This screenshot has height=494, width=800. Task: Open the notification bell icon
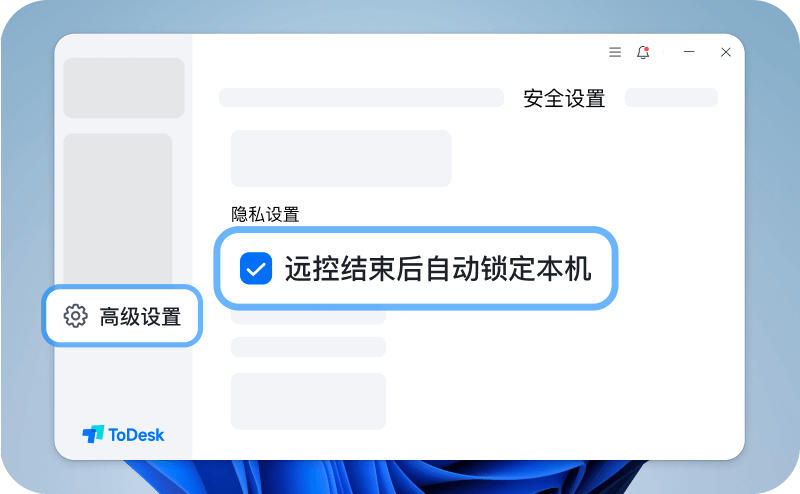coord(643,52)
